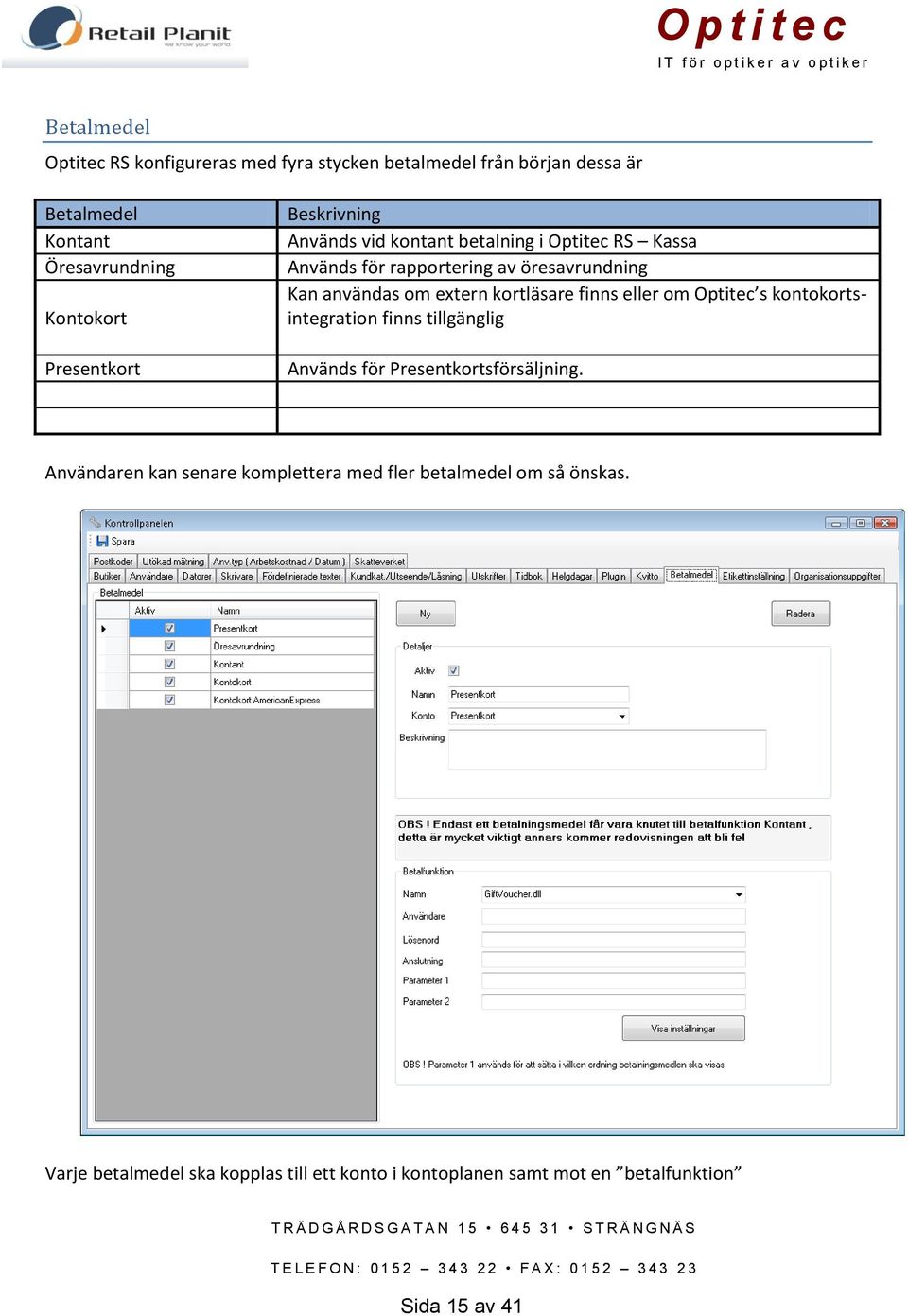Viewport: 908px width, 1316px height.
Task: Click the Spara save disk icon
Action: pyautogui.click(x=102, y=542)
